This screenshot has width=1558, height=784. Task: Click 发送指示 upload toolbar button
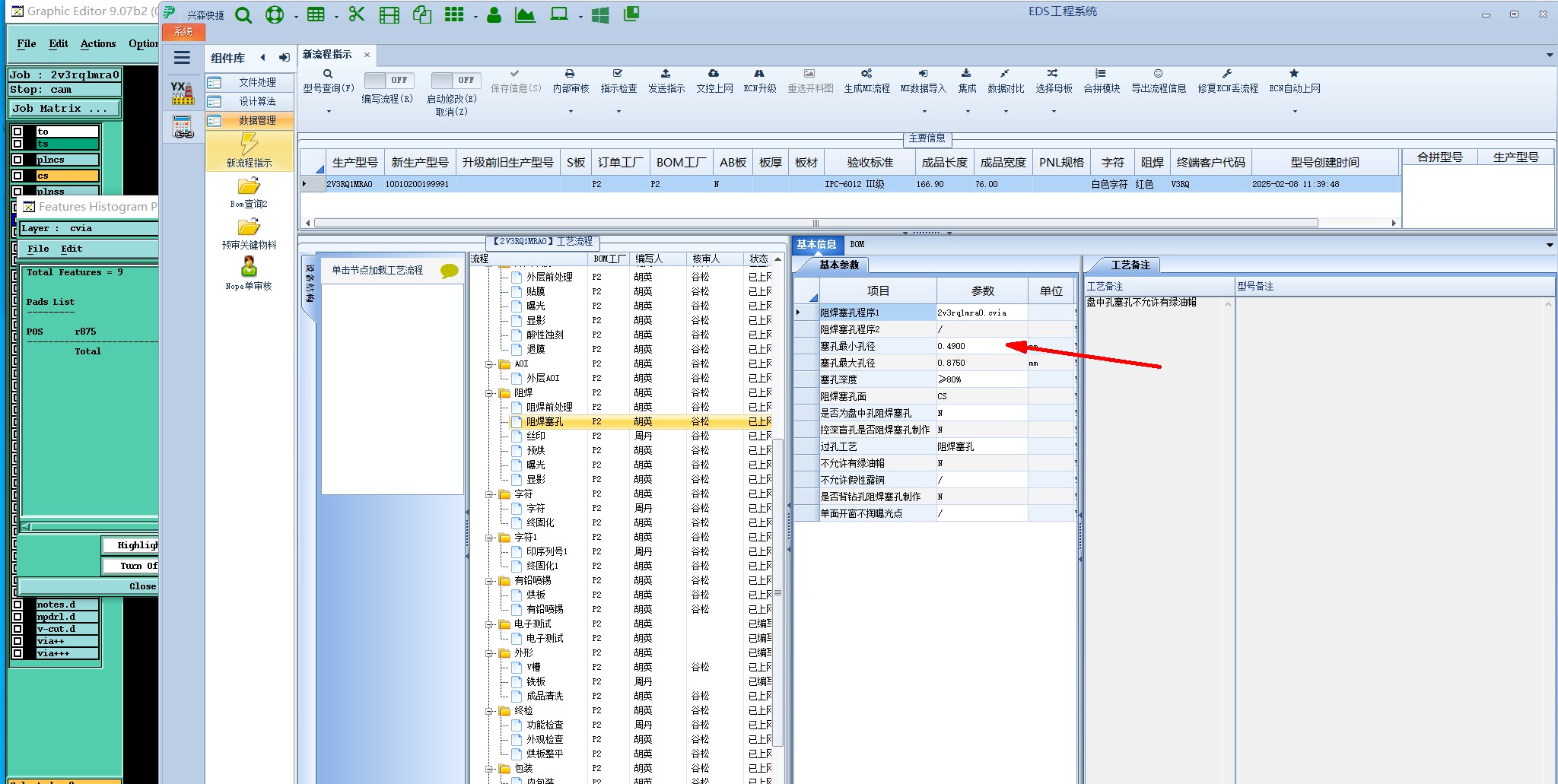(666, 81)
